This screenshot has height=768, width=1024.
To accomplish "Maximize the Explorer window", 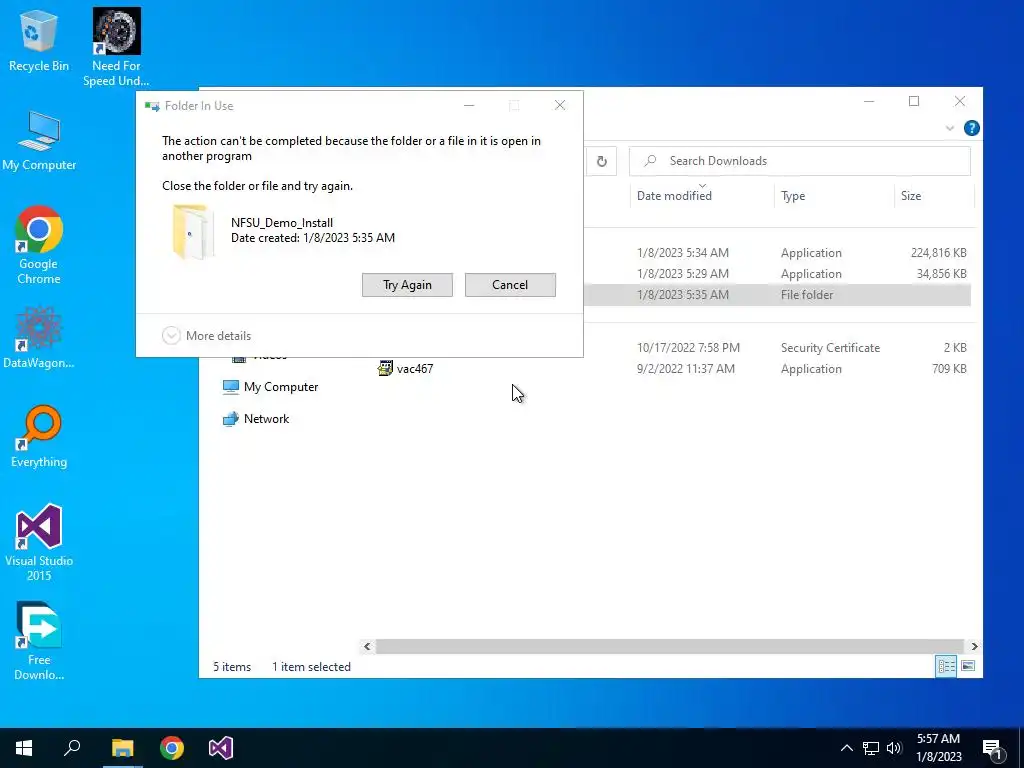I will [x=914, y=101].
